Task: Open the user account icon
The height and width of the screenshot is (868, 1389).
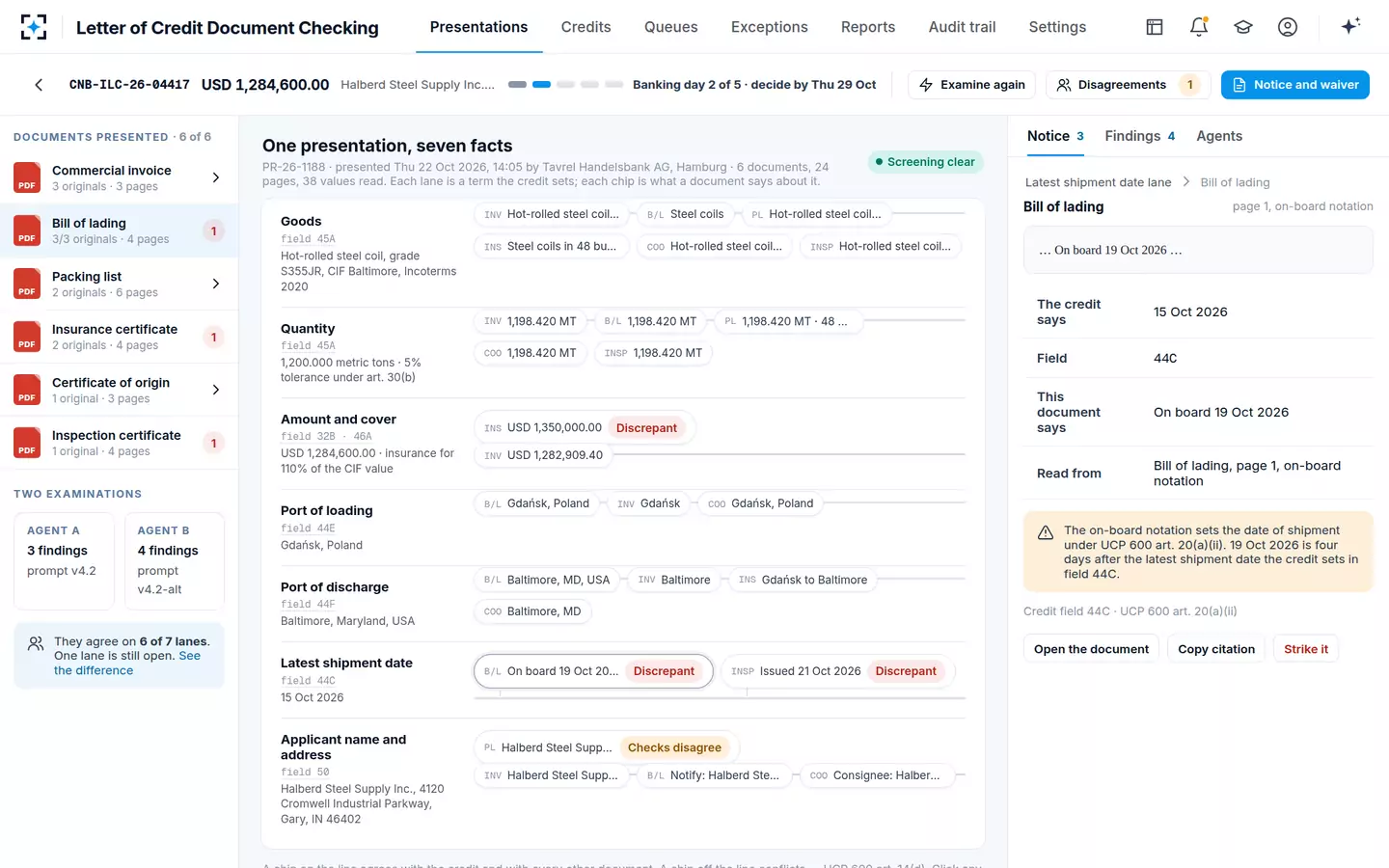Action: [x=1288, y=27]
